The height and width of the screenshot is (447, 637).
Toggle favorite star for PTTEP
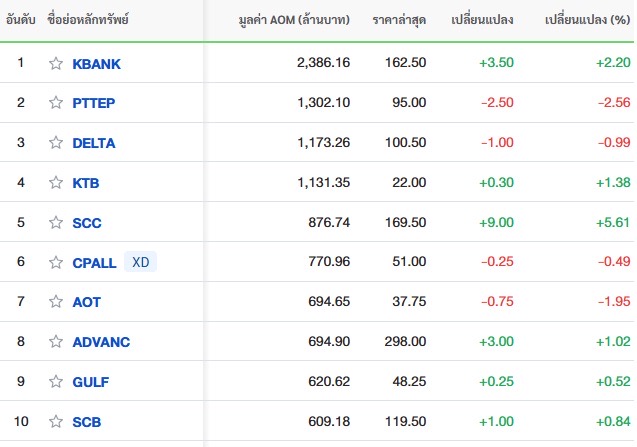click(56, 102)
